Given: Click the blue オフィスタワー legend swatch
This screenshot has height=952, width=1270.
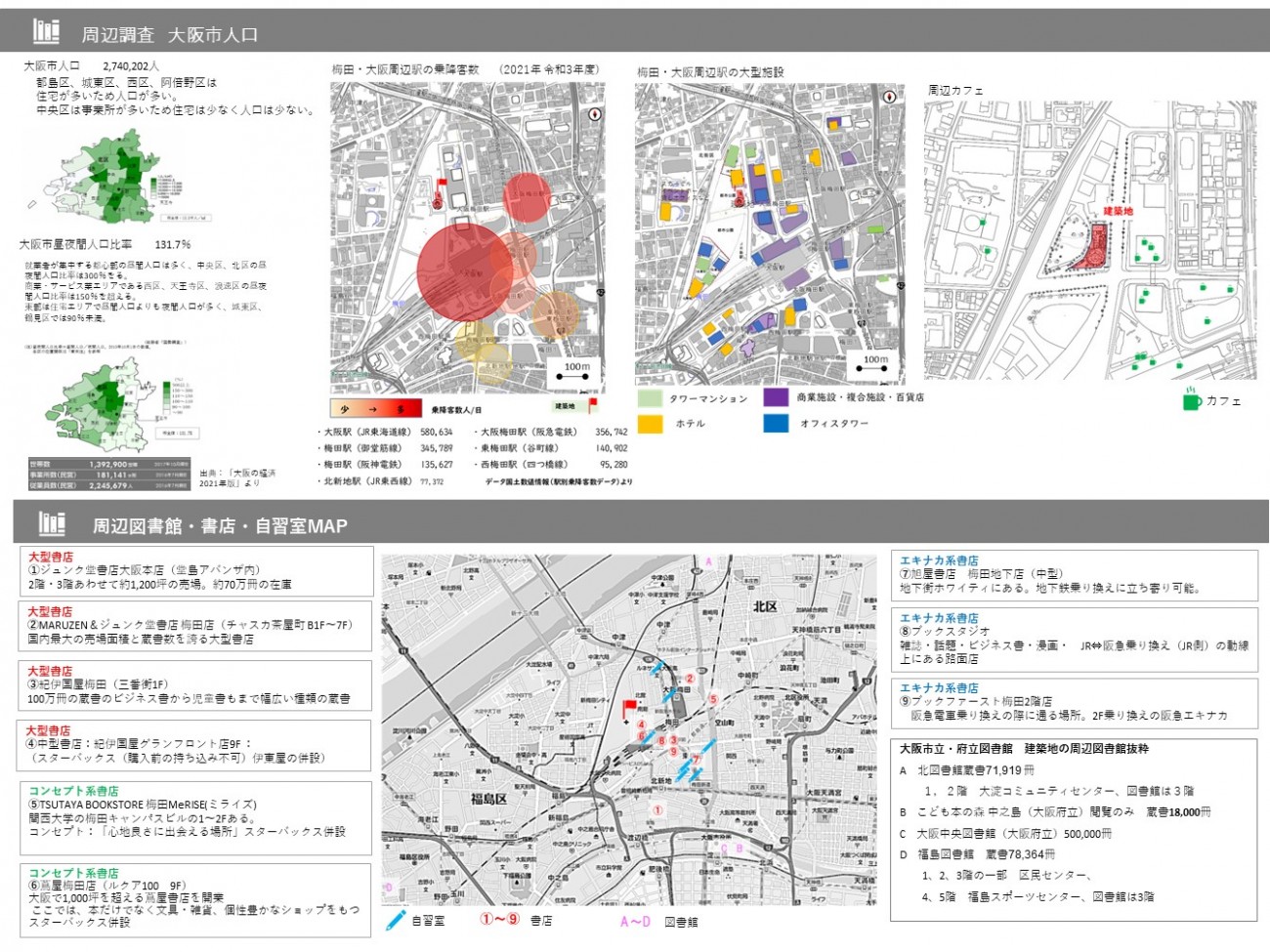Looking at the screenshot, I should point(776,423).
